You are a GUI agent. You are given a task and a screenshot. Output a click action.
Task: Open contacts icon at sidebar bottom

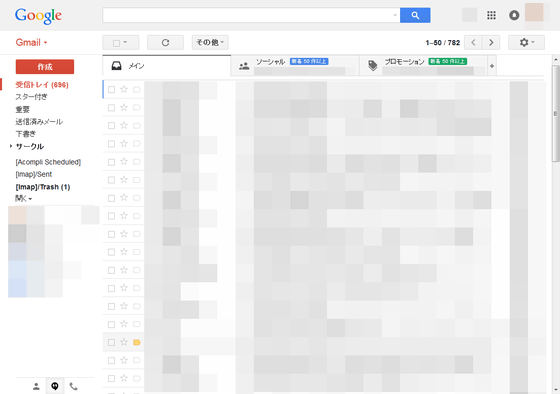click(x=36, y=386)
